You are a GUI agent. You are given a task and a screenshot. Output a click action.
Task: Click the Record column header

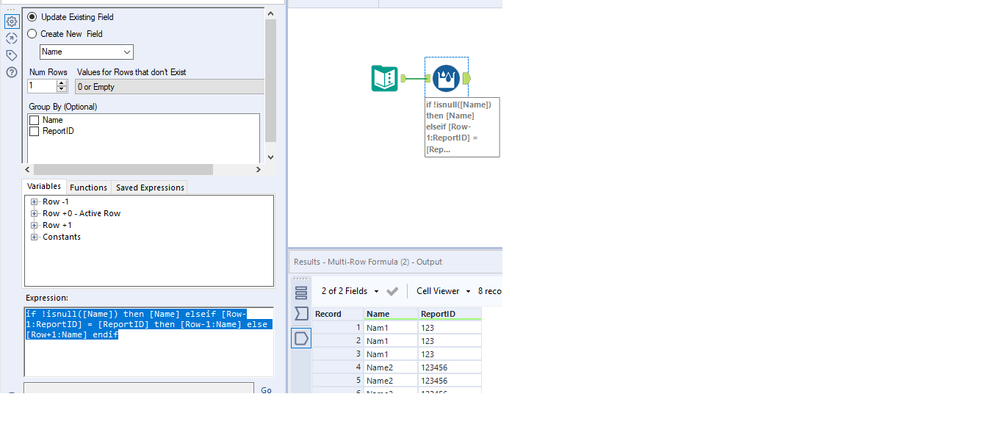(x=338, y=314)
